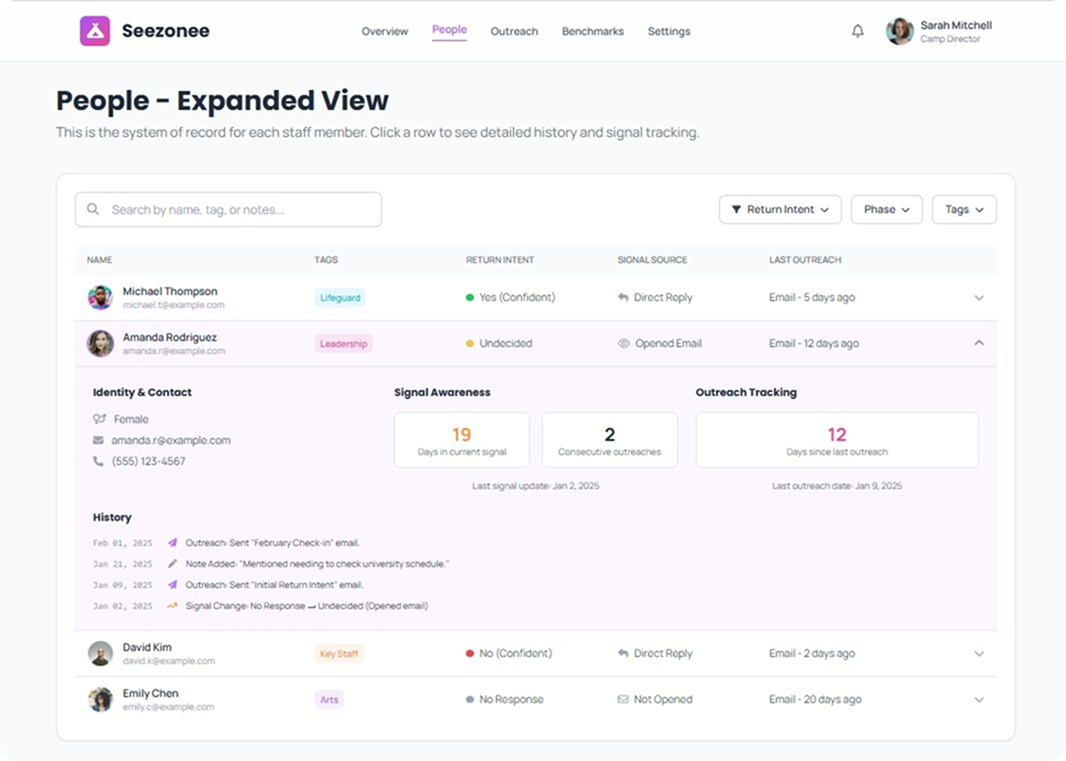Collapse Amanda Rodriguez's expanded row

point(979,343)
